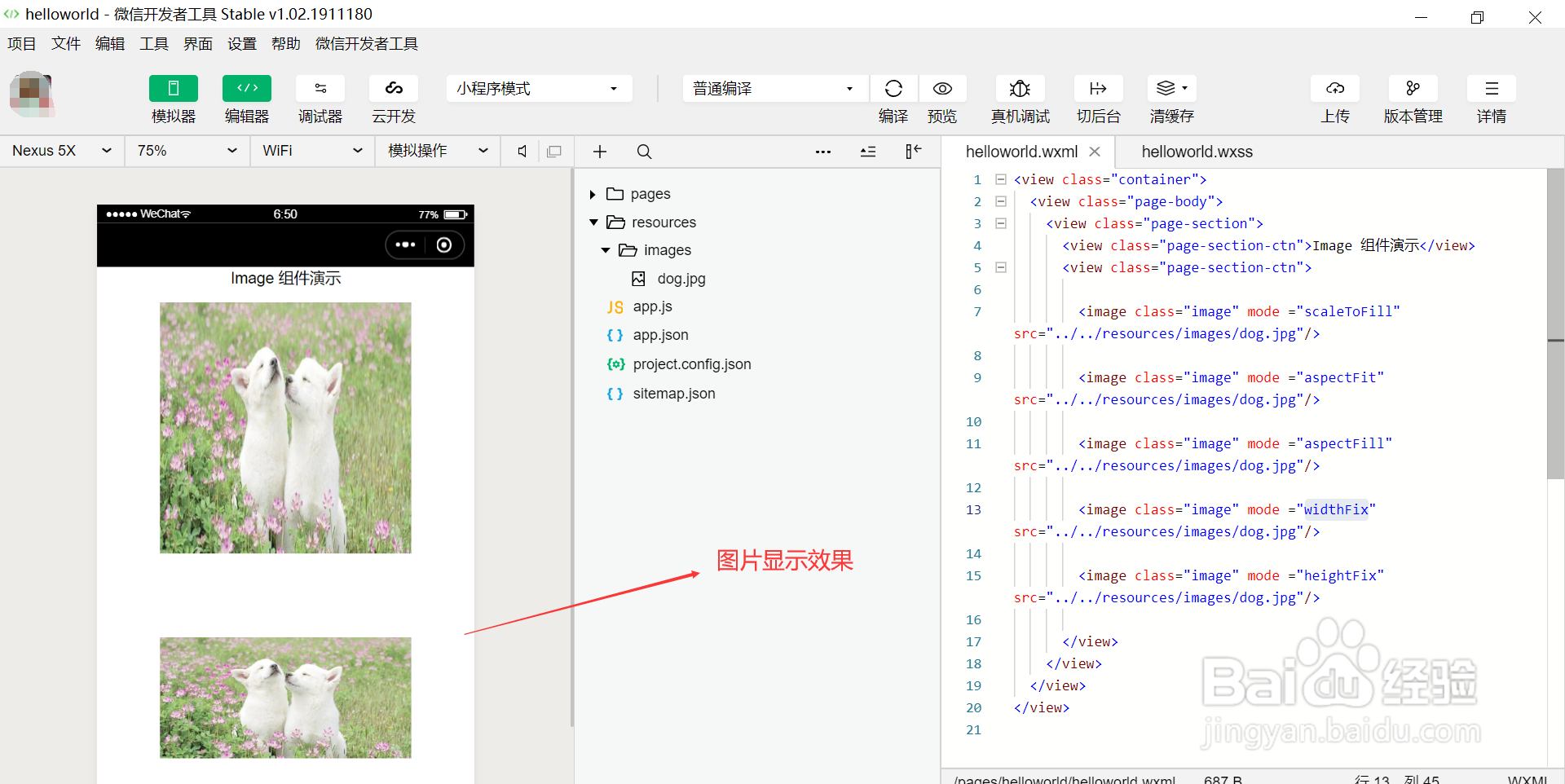Image resolution: width=1565 pixels, height=784 pixels.
Task: Open the WiFi network dropdown
Action: 312,151
